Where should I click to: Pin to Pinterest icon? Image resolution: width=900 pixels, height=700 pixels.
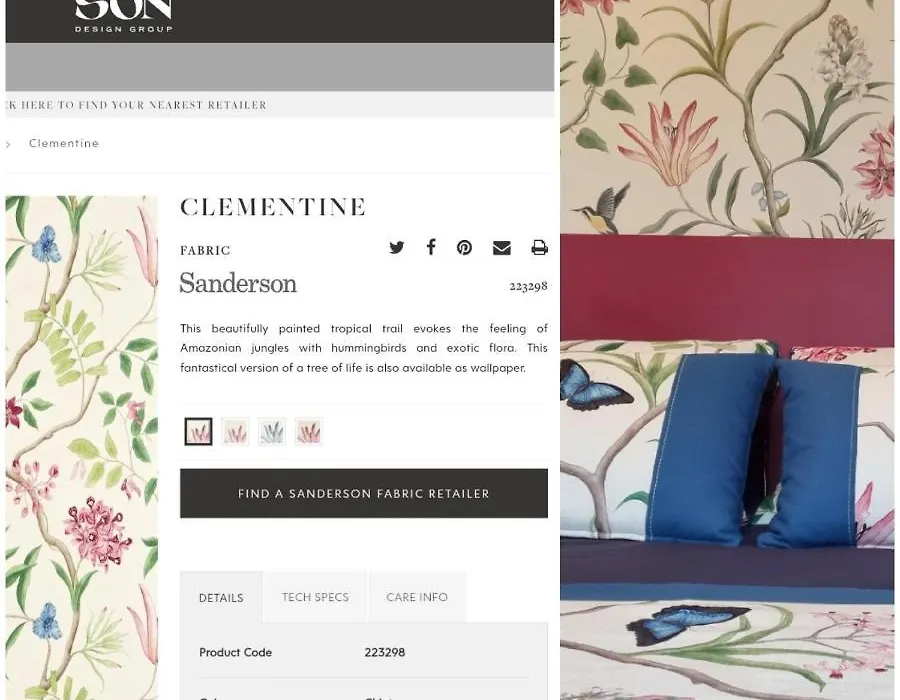point(464,247)
